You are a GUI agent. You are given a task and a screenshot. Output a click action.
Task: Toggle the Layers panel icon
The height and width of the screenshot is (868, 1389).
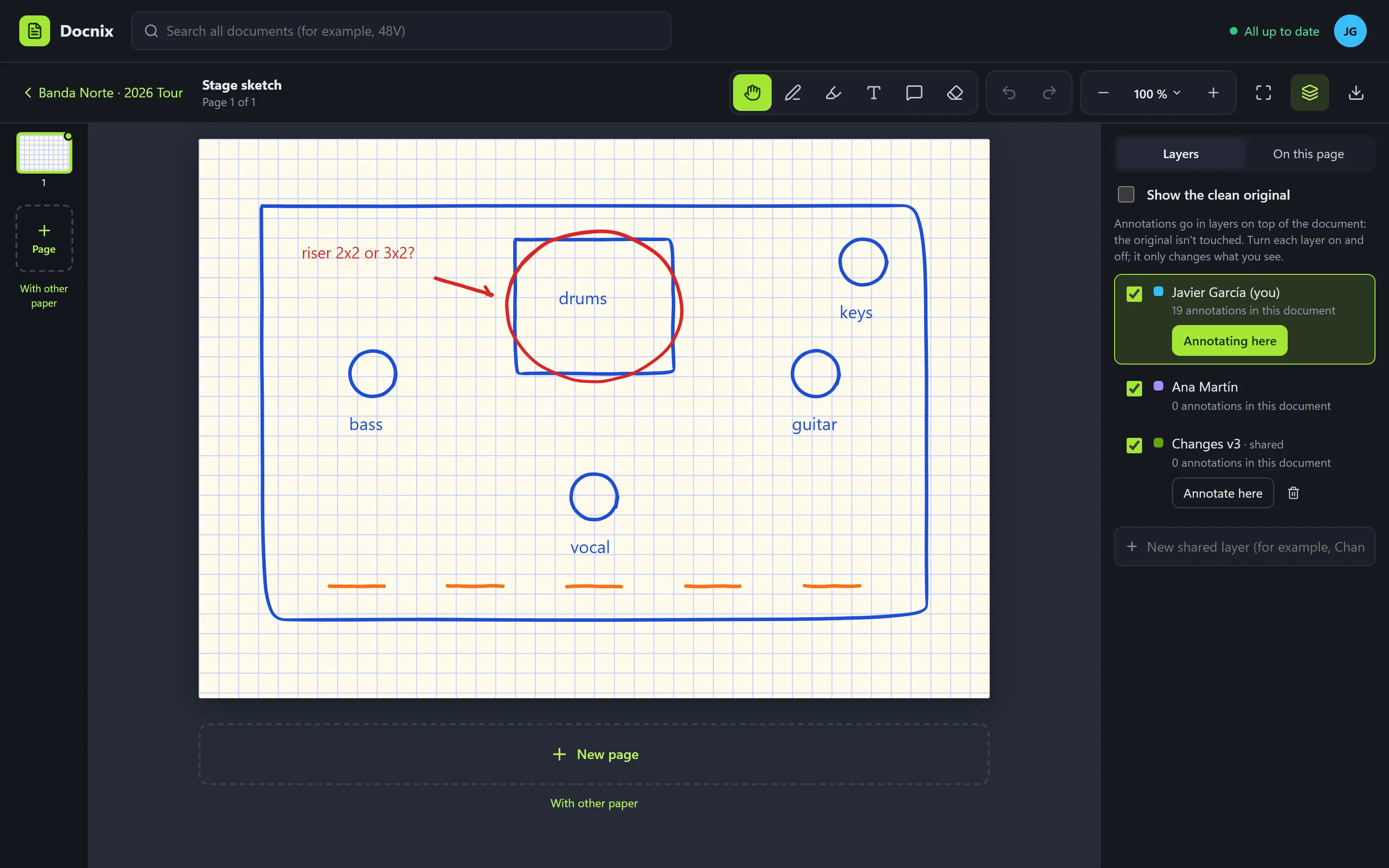click(x=1310, y=93)
